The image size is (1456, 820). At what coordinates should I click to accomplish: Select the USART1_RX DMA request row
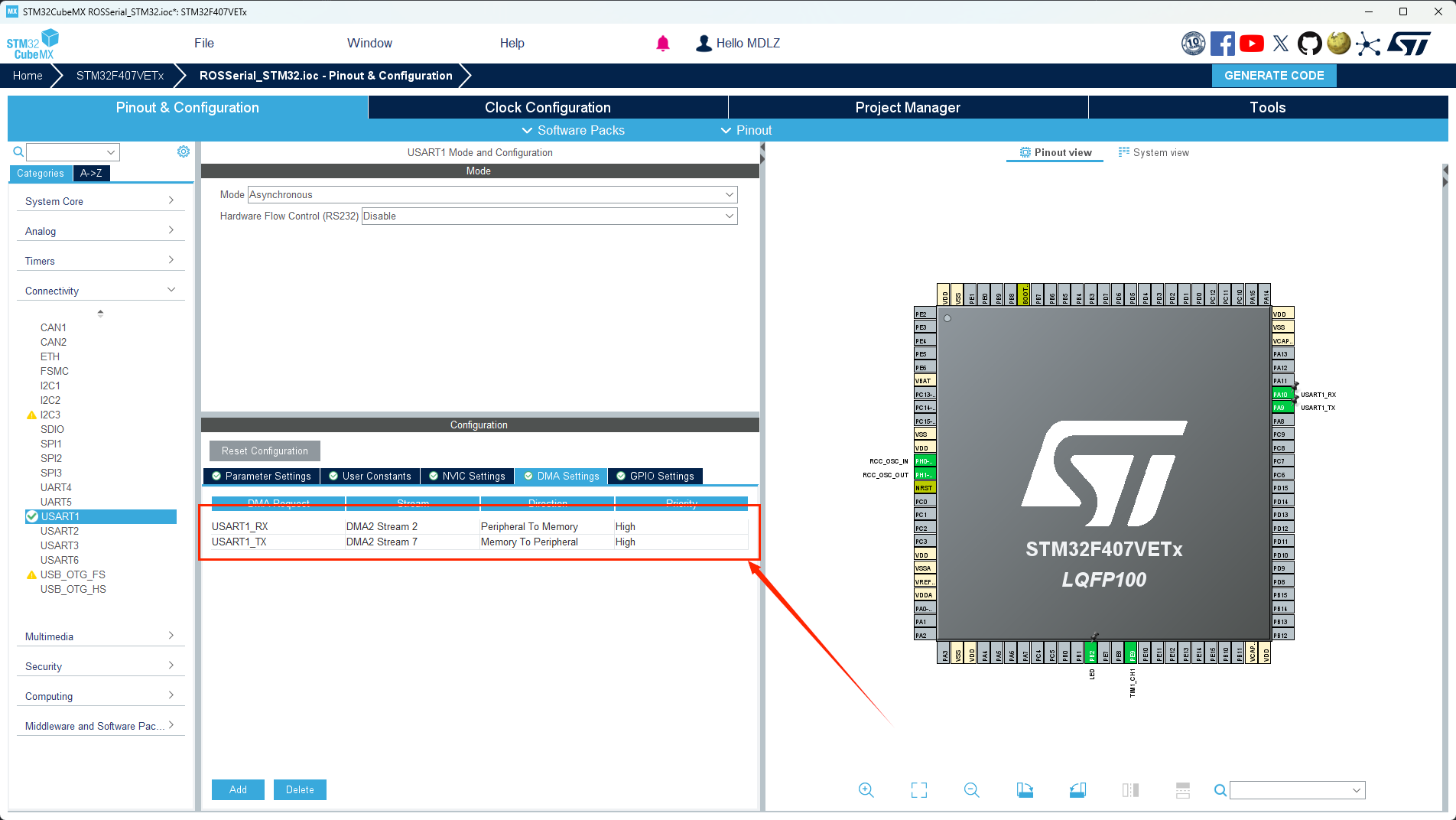(479, 526)
